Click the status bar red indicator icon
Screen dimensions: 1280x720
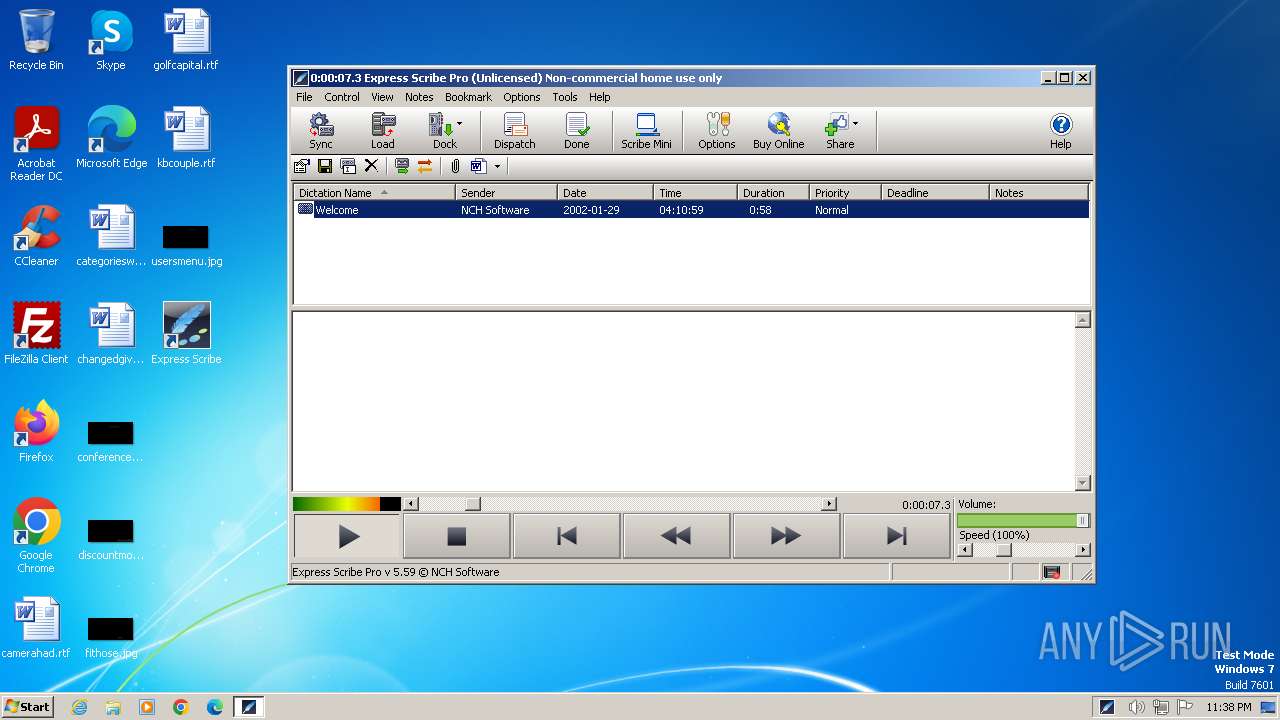tap(1051, 572)
